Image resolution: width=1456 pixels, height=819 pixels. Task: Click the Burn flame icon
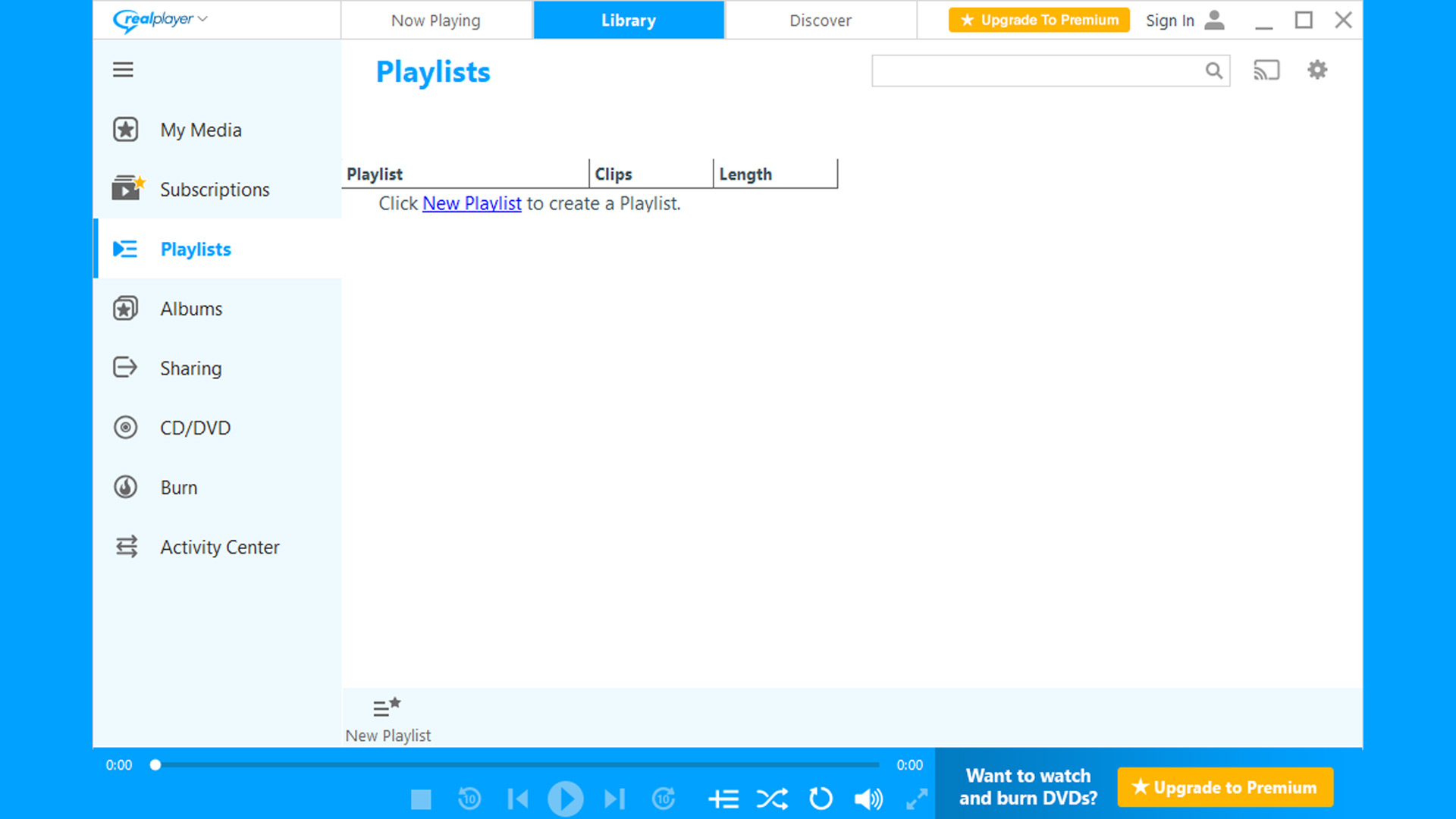click(x=126, y=487)
